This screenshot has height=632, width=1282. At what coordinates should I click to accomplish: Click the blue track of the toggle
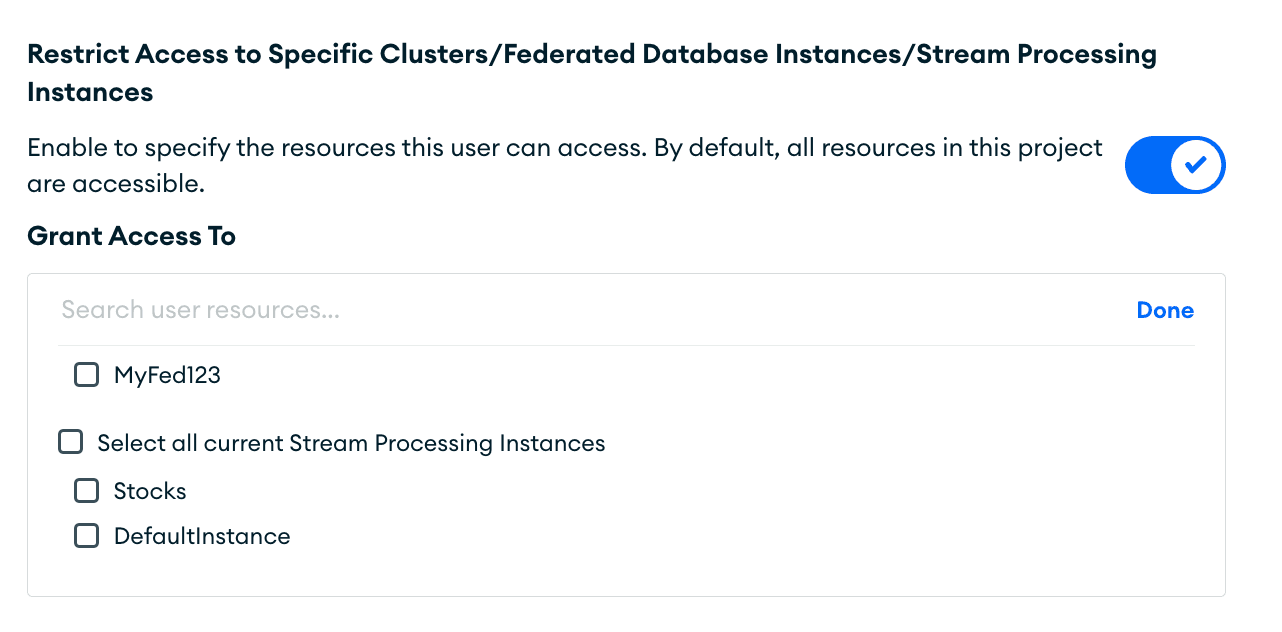pos(1148,165)
